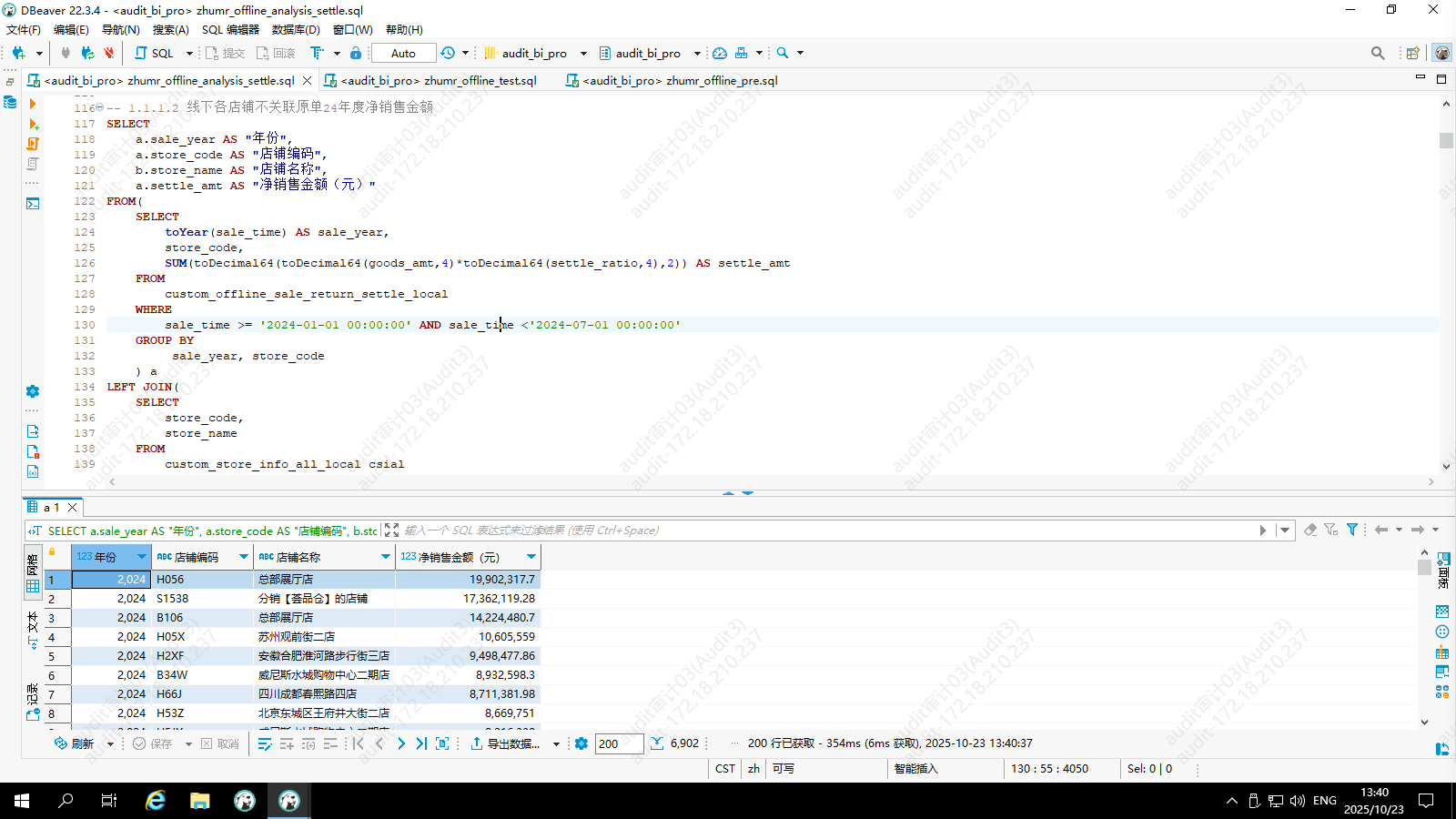Image resolution: width=1456 pixels, height=819 pixels.
Task: Click the execute SQL statement arrow icon
Action: point(33,104)
